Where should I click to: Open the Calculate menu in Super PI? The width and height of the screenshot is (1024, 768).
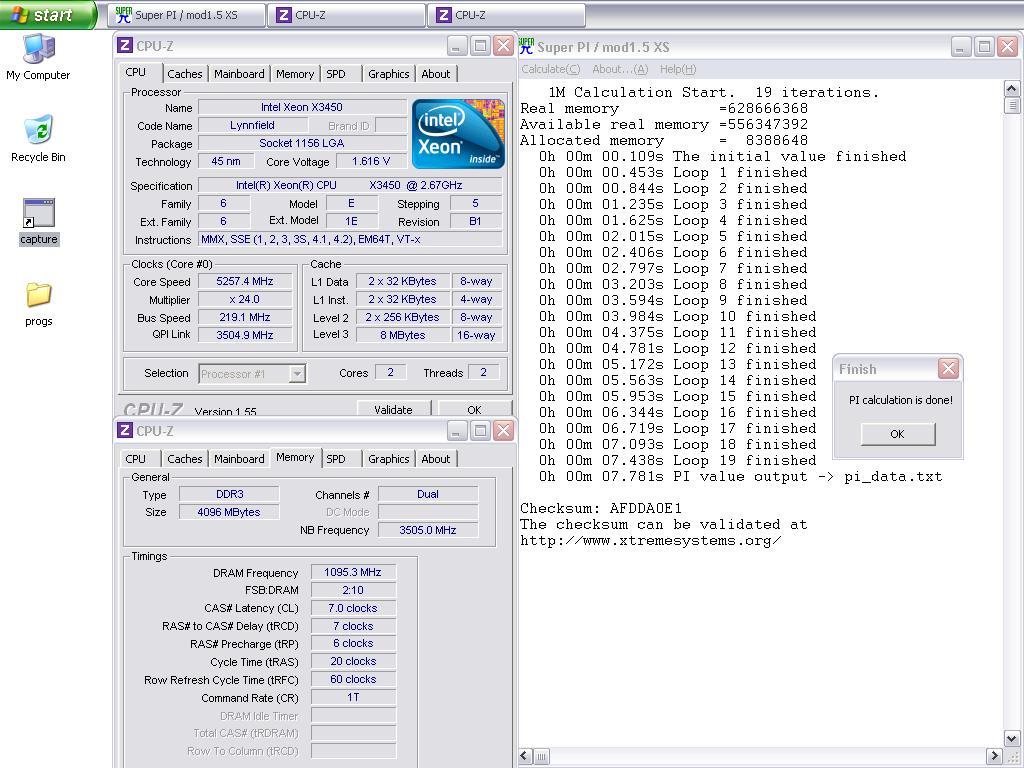click(551, 69)
